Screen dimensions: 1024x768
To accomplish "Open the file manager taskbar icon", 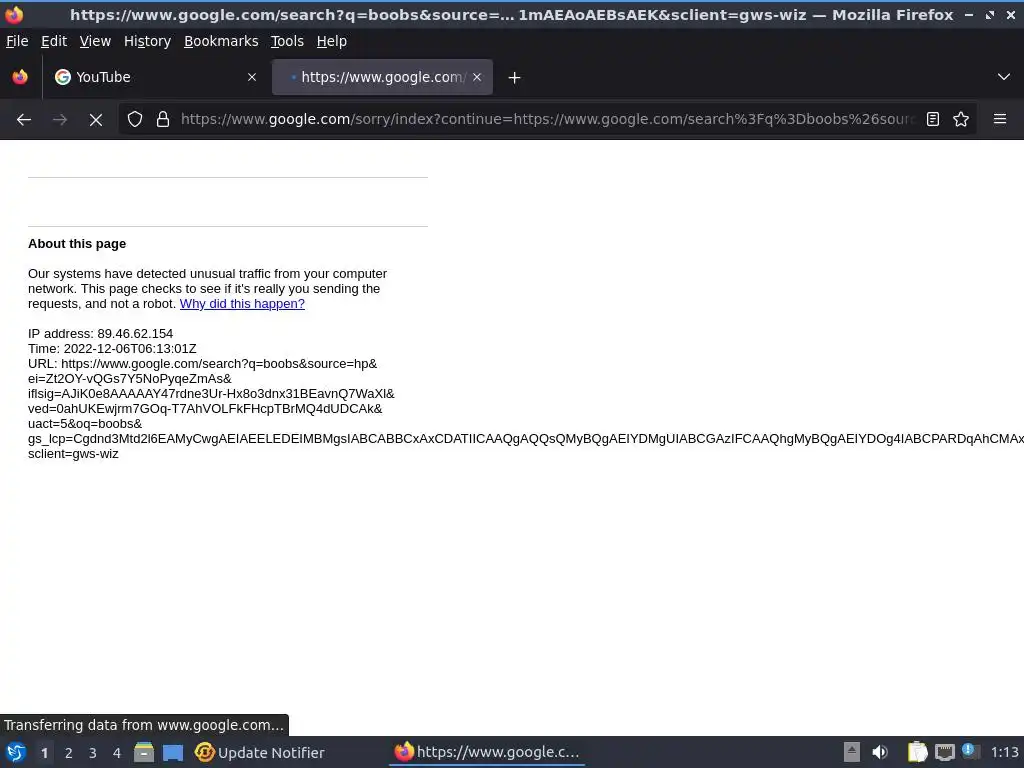I will (144, 752).
